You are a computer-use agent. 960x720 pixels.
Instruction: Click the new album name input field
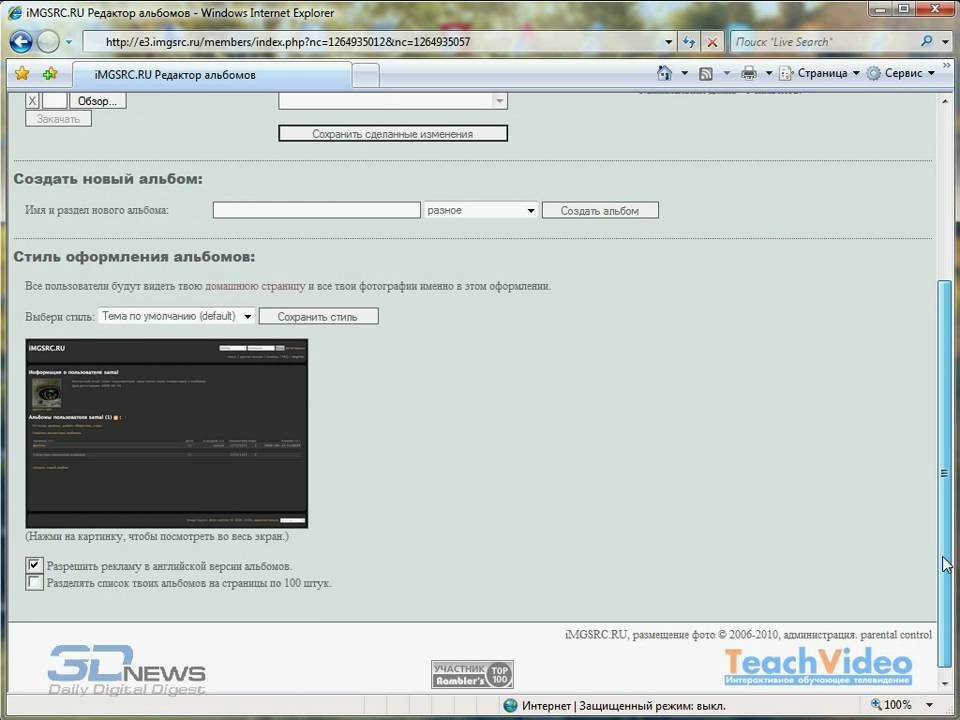[x=316, y=210]
